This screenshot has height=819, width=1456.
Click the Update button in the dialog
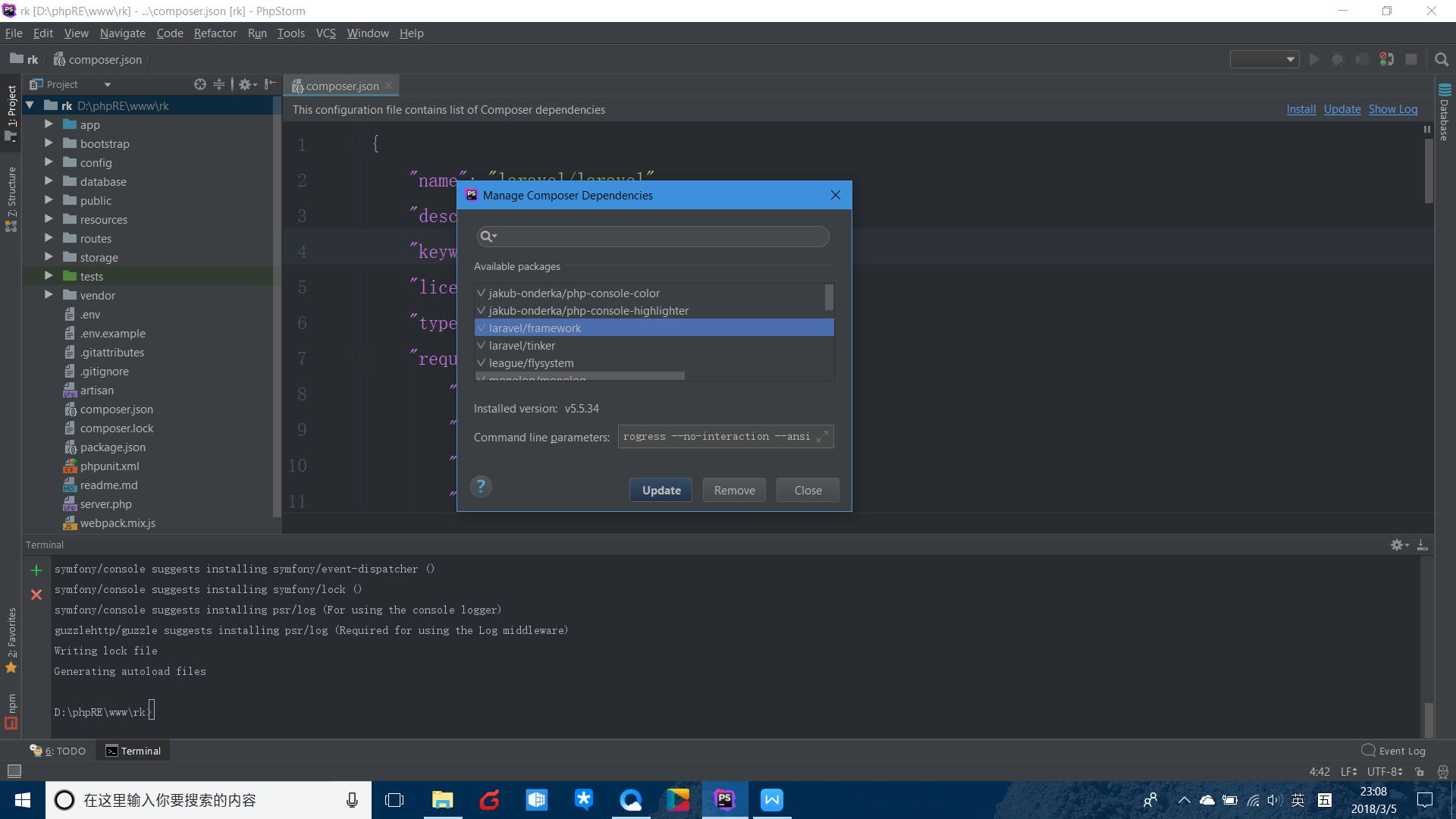tap(661, 491)
